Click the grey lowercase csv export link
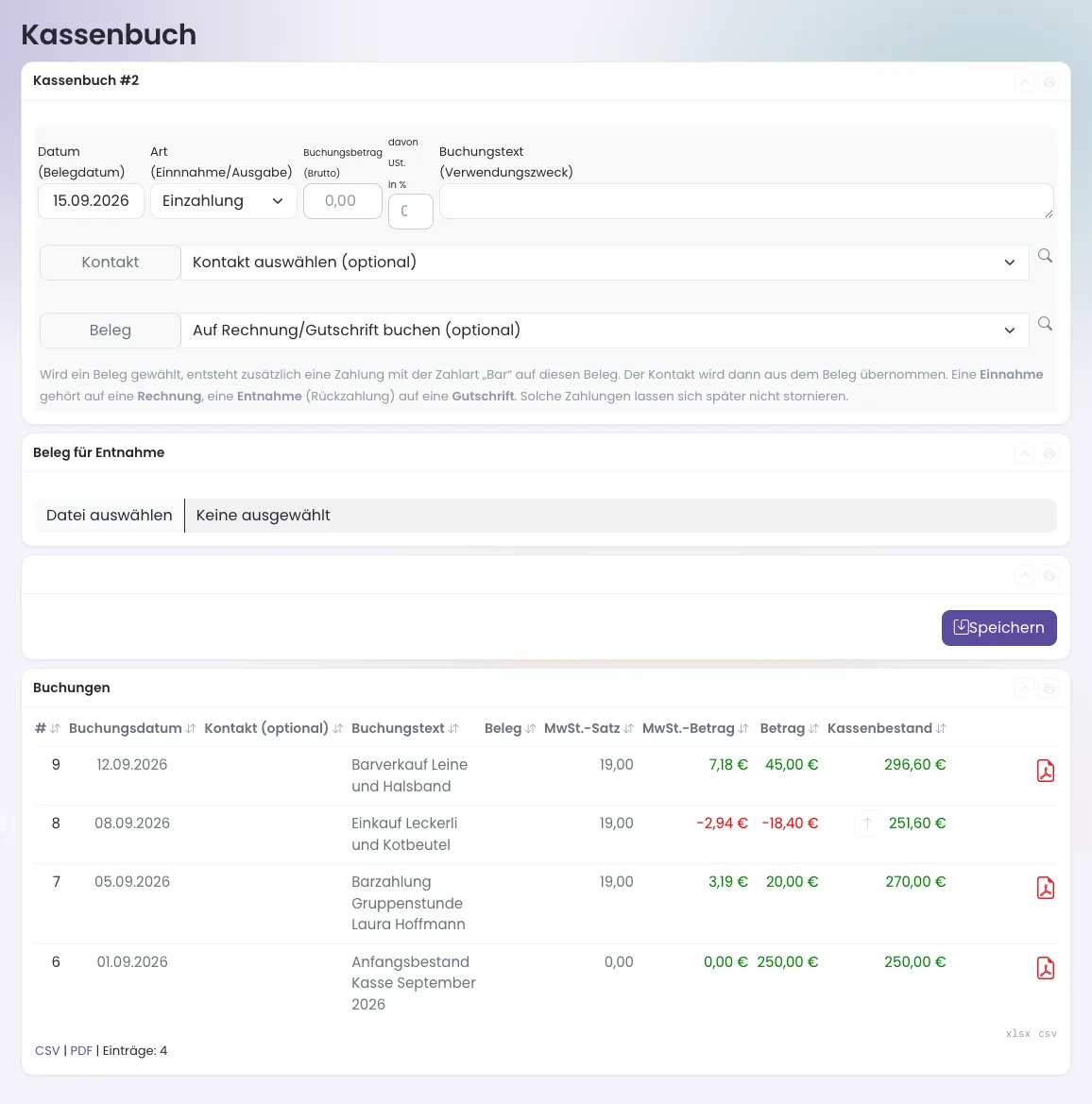This screenshot has width=1092, height=1104. coord(1047,1033)
